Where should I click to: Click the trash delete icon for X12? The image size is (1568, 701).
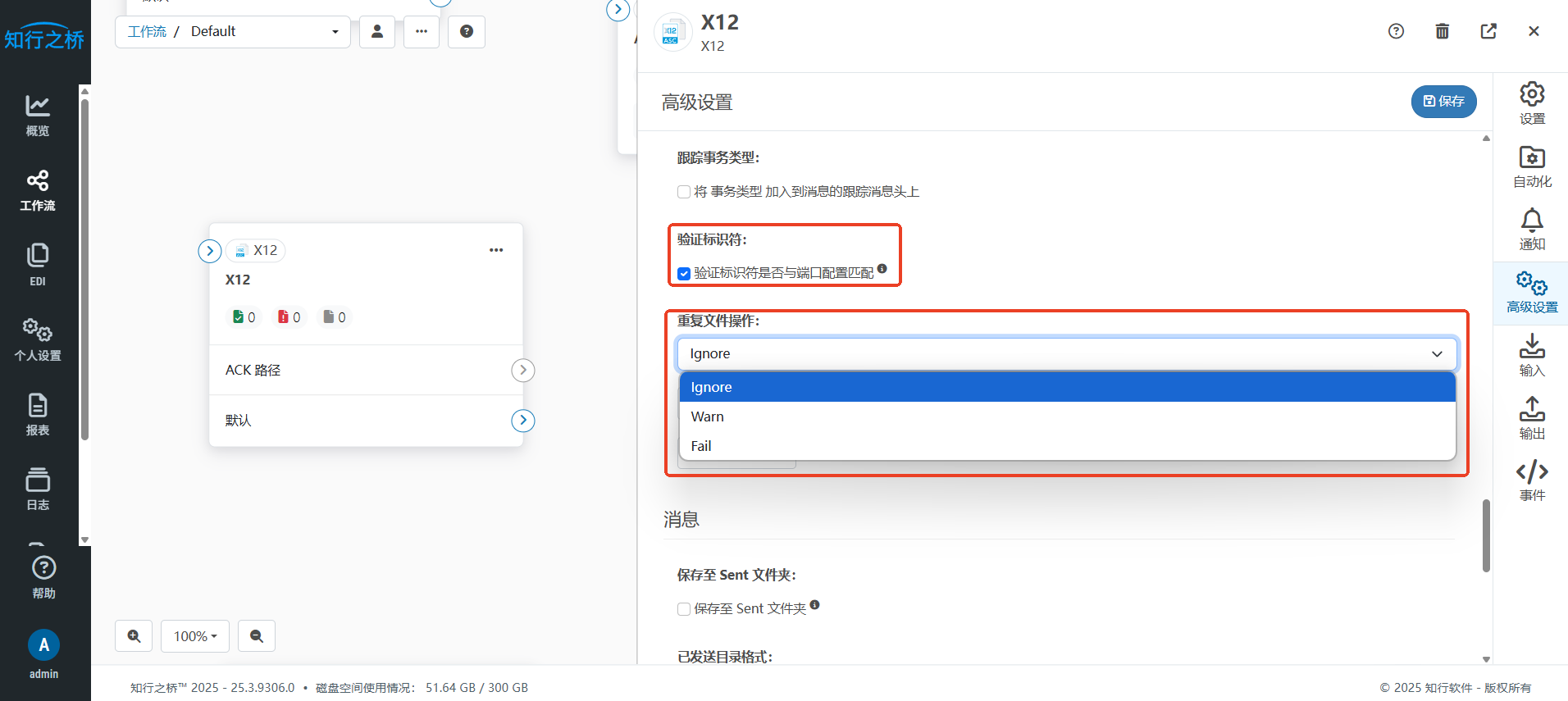click(x=1442, y=31)
